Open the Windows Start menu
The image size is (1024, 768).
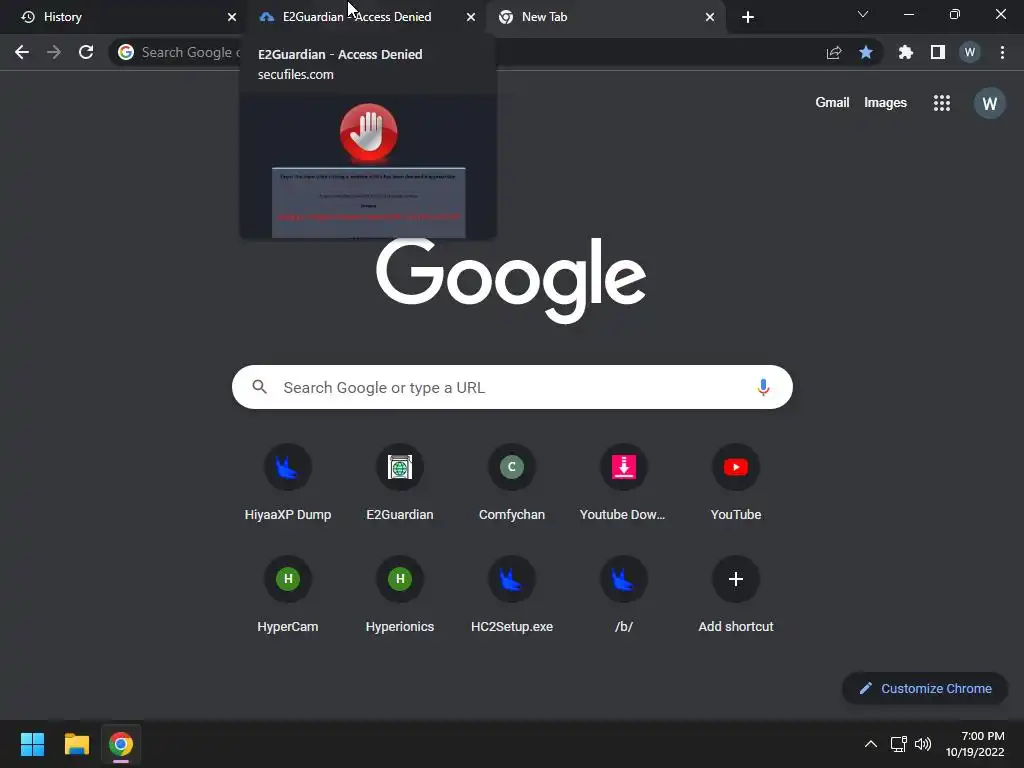(32, 744)
